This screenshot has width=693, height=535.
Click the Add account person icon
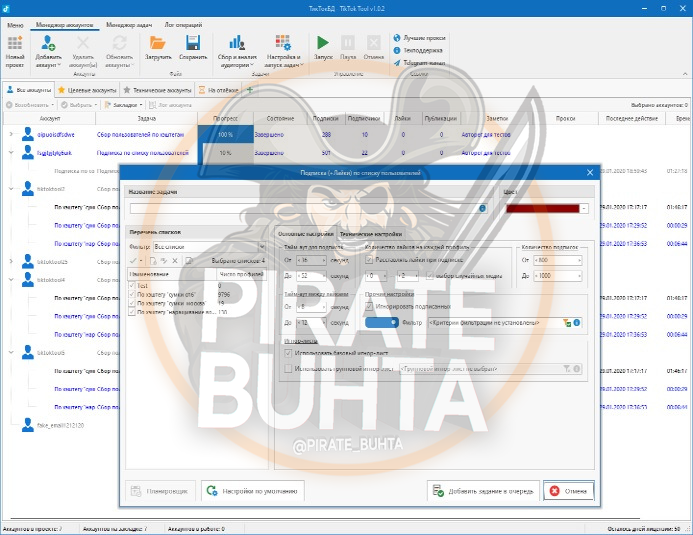point(48,43)
